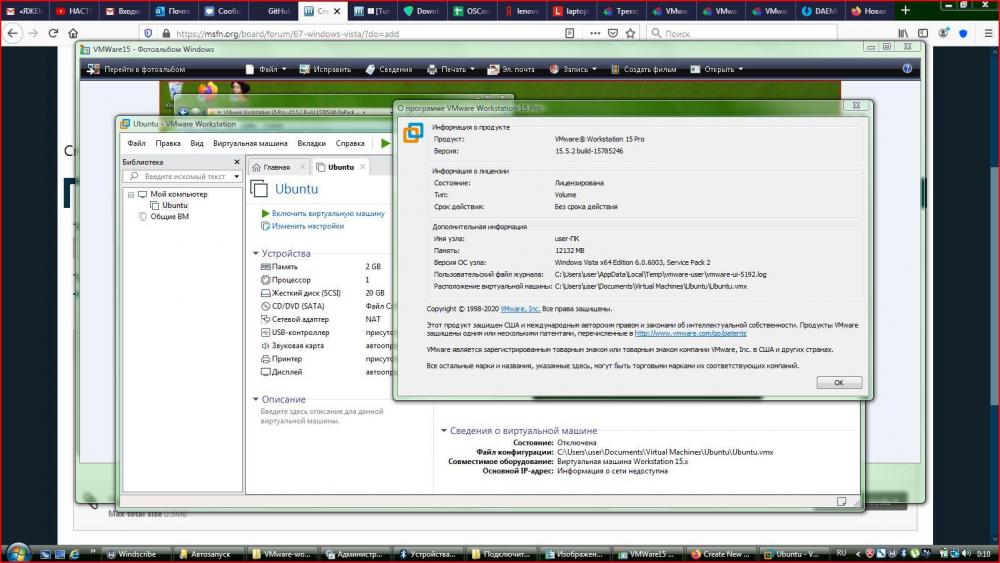Show Firefox sidebars
Screen dimensions: 1000x563
[923, 33]
